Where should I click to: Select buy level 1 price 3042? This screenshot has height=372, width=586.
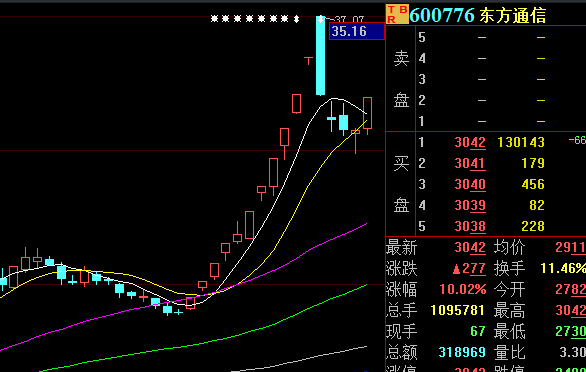(470, 142)
